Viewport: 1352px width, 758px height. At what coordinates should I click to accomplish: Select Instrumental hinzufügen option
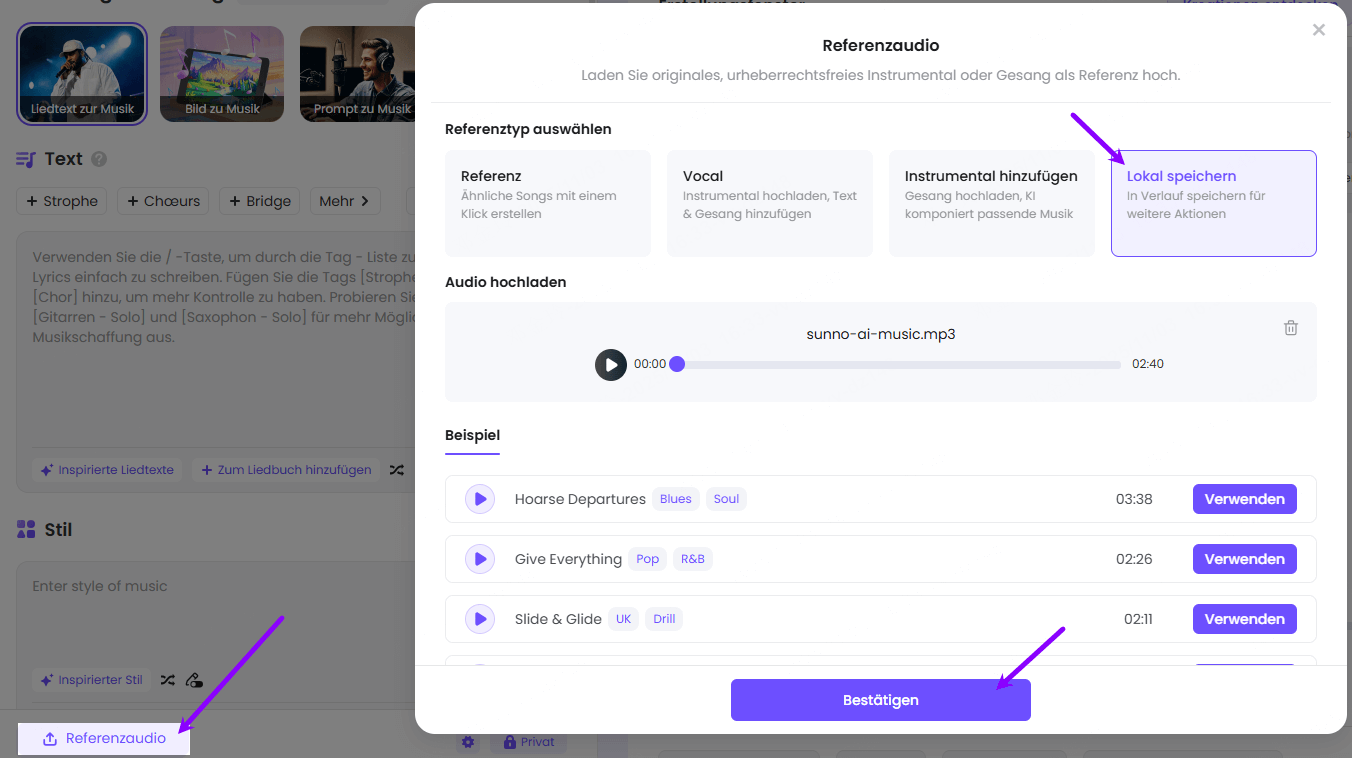(x=991, y=203)
